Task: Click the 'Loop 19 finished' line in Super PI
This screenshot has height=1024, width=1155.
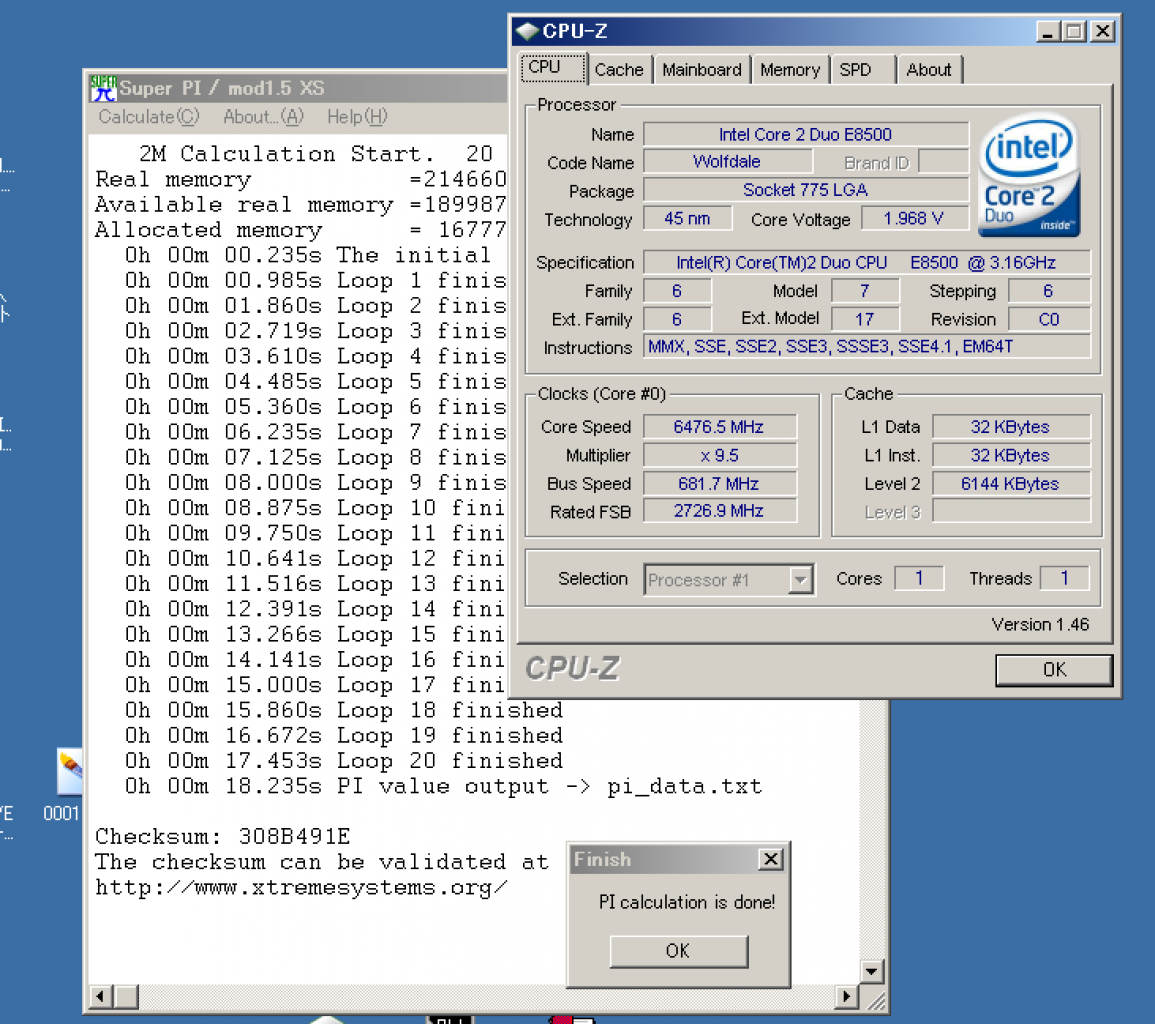Action: click(344, 736)
